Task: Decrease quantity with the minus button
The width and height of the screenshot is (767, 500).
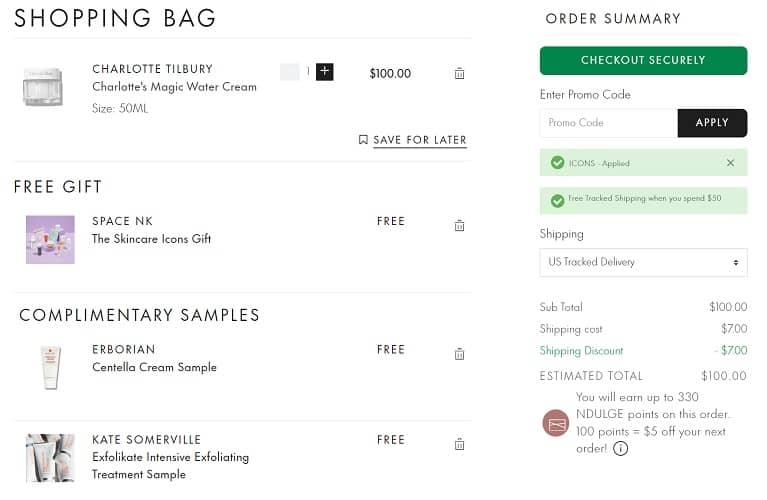Action: [290, 72]
